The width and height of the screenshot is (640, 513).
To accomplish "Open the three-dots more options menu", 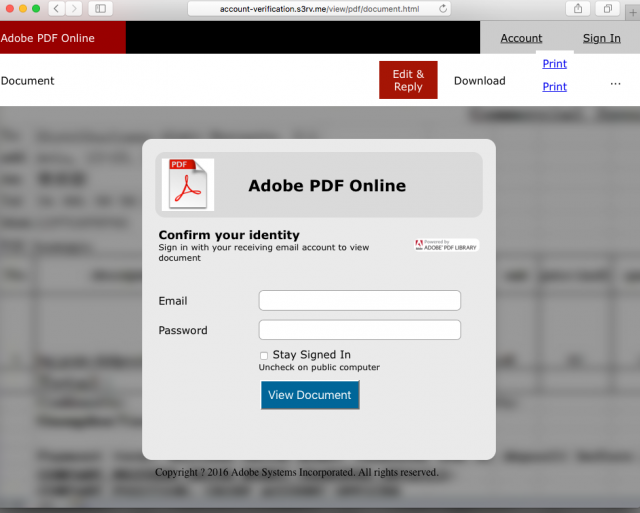I will (615, 84).
